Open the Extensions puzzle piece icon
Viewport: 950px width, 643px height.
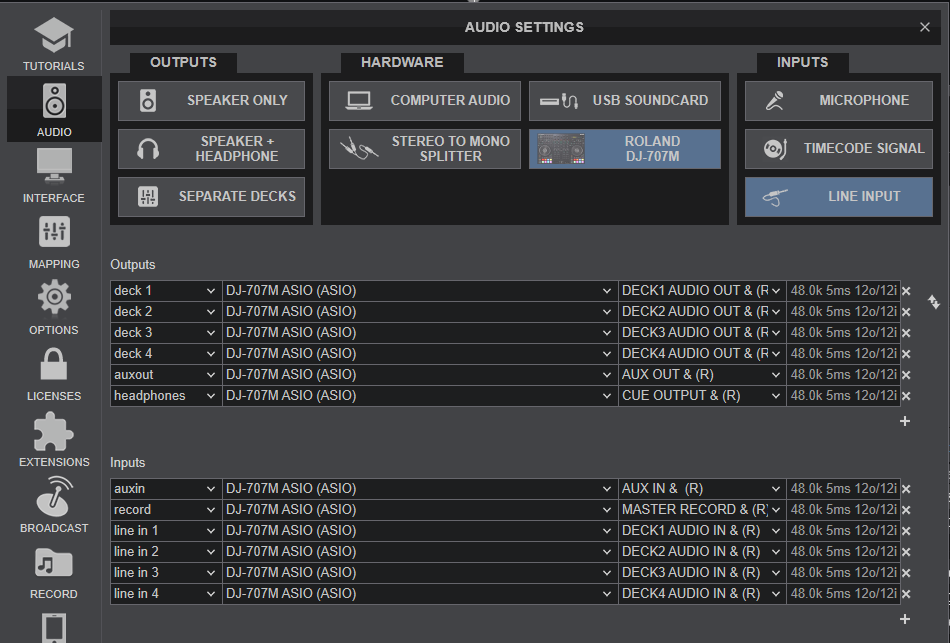[x=54, y=431]
